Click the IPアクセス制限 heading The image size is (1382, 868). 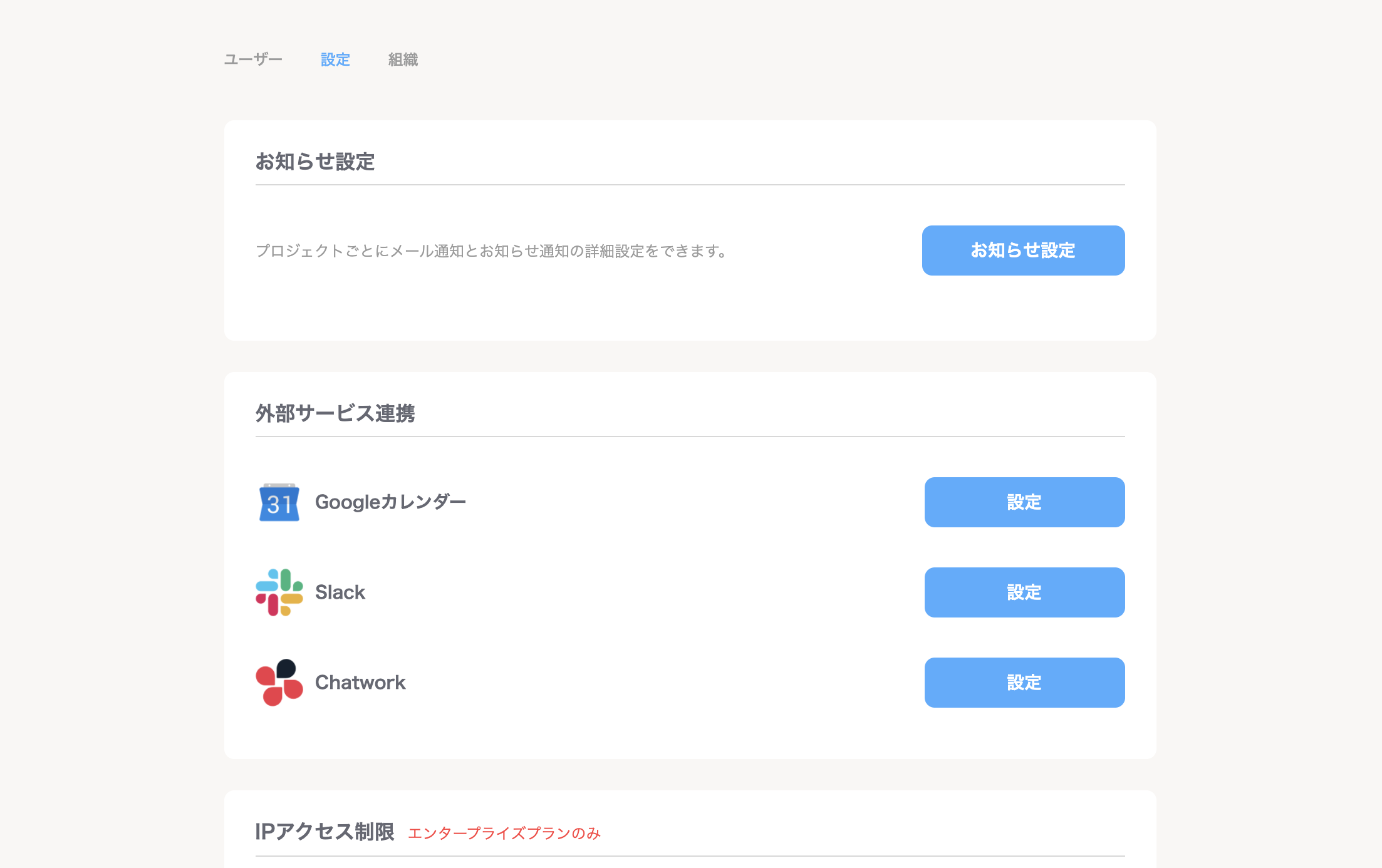325,832
